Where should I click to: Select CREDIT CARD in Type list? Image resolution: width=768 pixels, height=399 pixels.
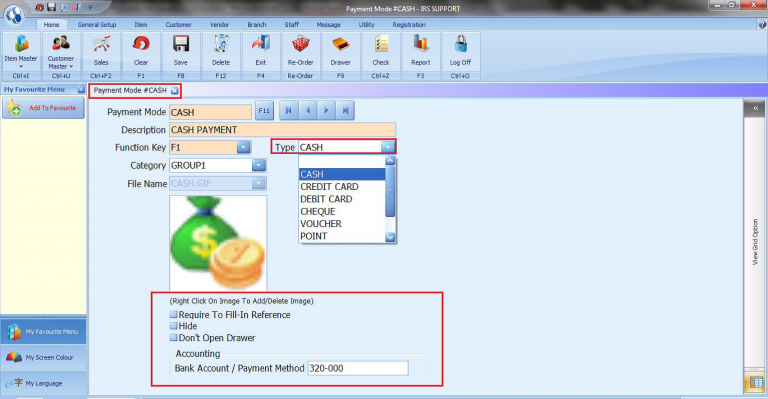click(x=342, y=187)
